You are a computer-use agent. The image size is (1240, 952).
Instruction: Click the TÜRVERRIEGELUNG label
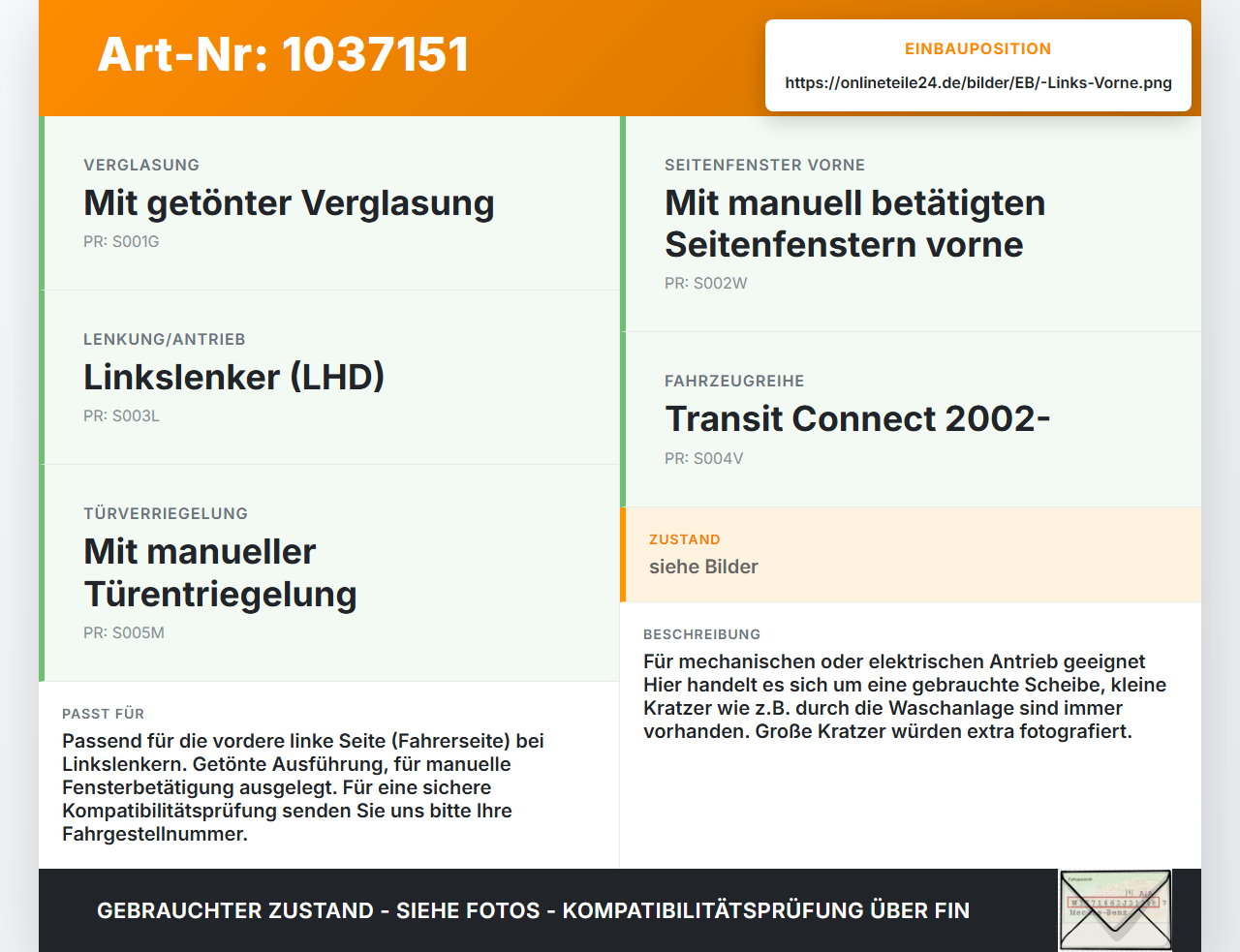tap(166, 513)
